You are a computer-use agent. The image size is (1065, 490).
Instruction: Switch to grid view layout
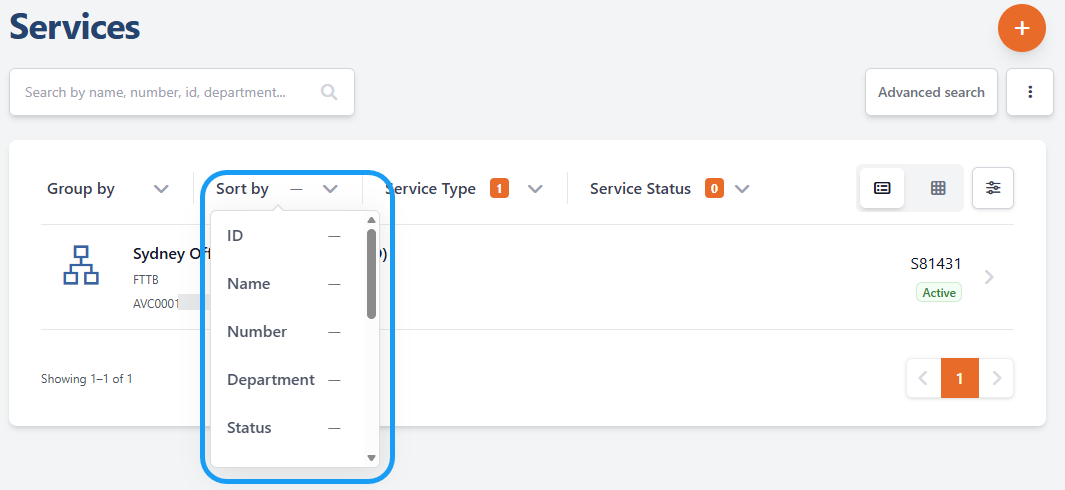(938, 188)
